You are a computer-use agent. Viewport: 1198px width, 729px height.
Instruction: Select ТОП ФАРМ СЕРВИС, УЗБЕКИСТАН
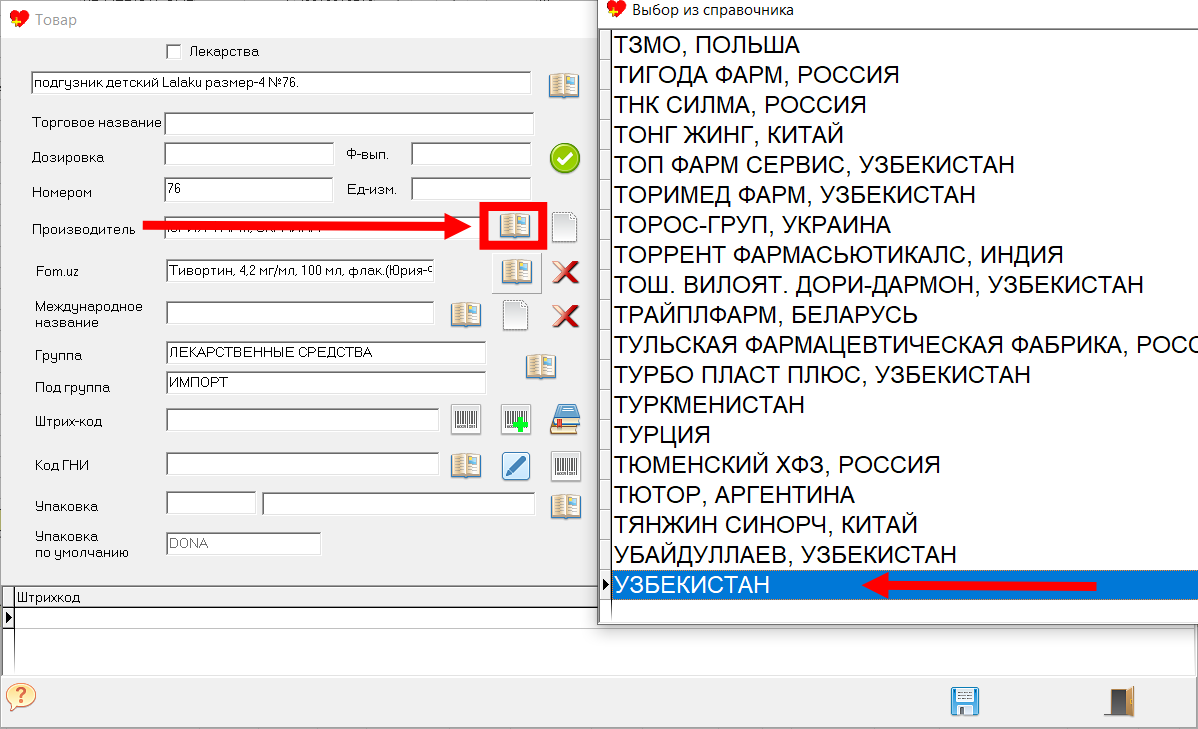905,165
